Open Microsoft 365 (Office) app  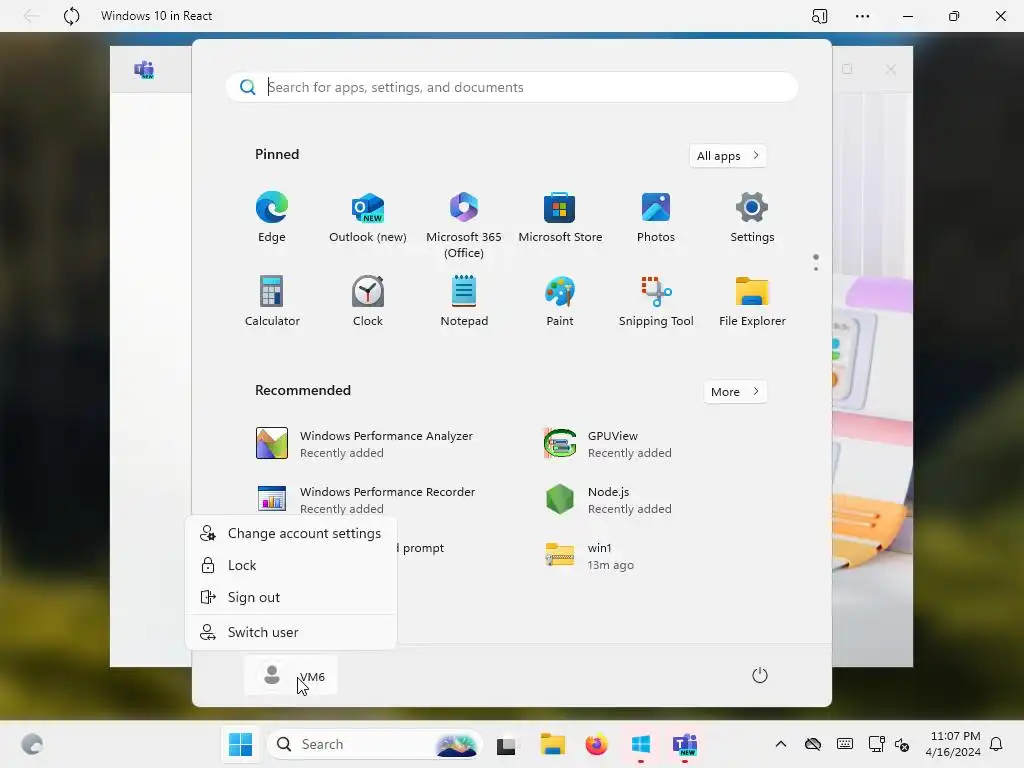[464, 225]
